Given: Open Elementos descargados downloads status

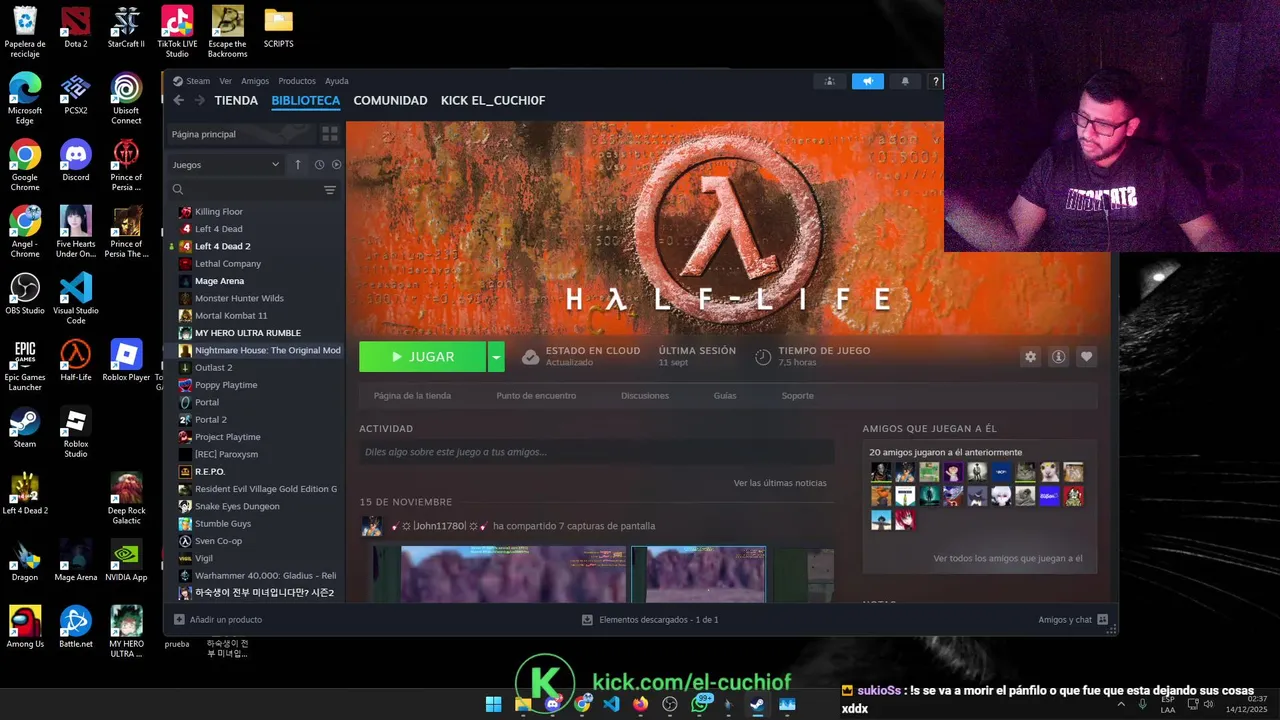Looking at the screenshot, I should click(650, 620).
